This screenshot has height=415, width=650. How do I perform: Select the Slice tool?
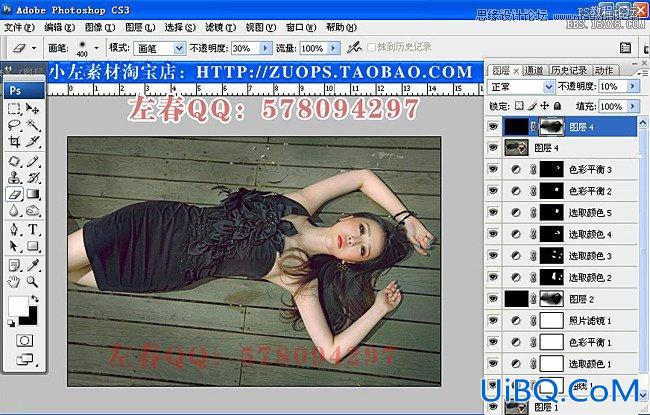[x=32, y=142]
